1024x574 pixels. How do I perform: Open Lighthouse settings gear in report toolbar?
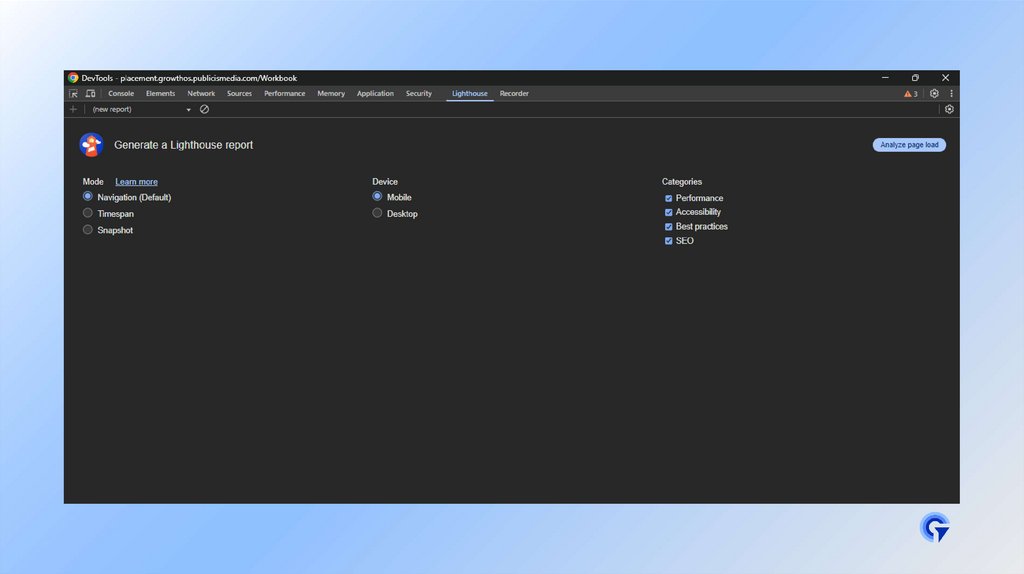point(949,109)
